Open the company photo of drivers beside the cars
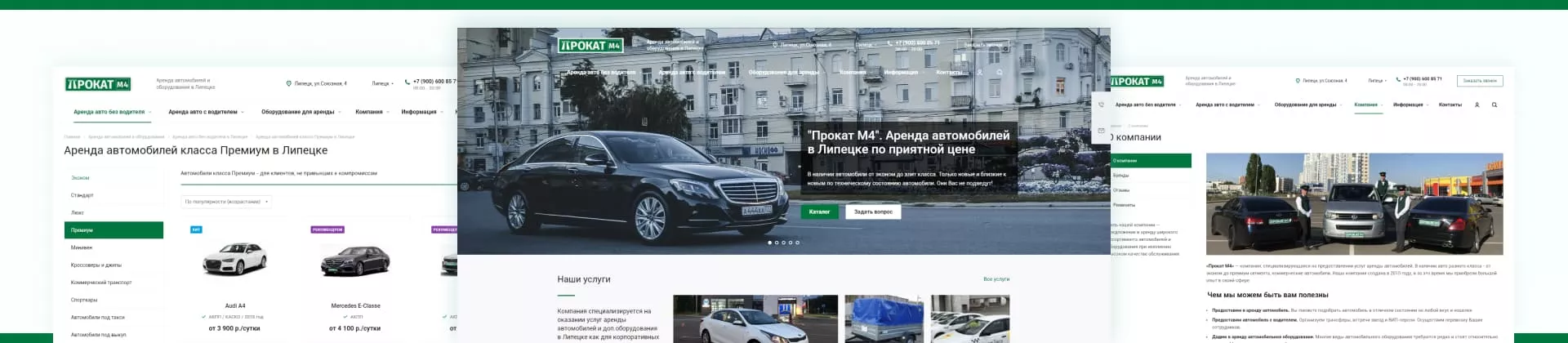Screen dimensions: 1568x343 point(1355,204)
